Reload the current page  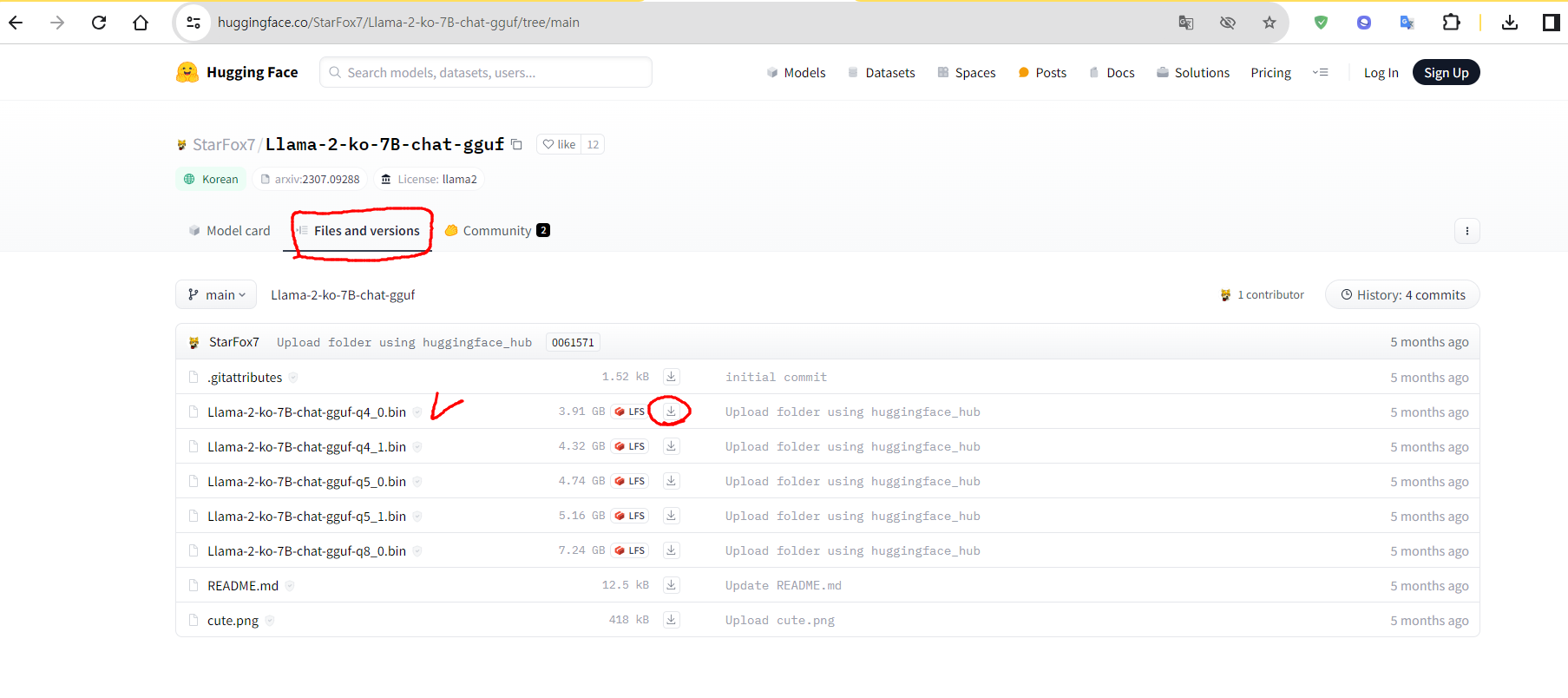tap(99, 23)
